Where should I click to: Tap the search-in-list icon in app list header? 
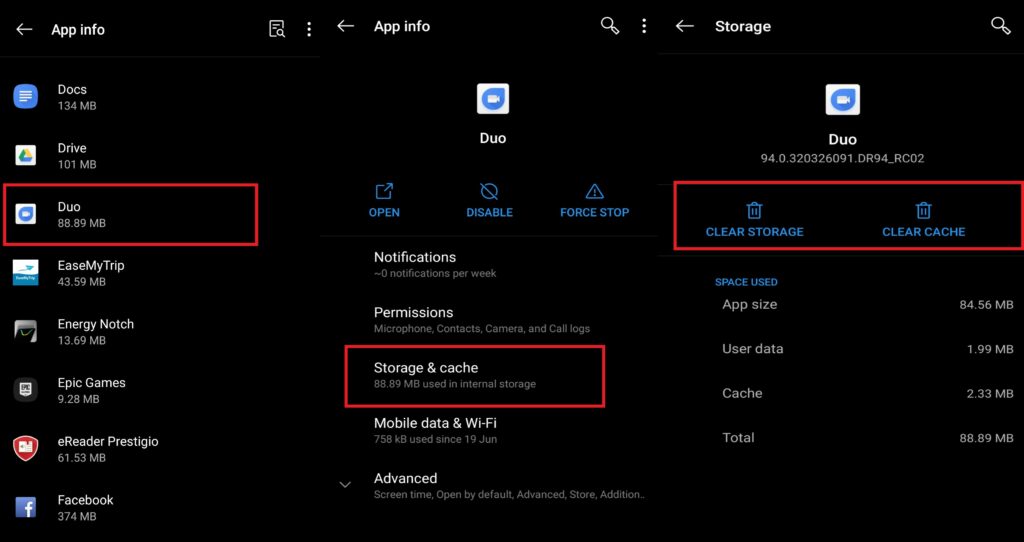tap(277, 29)
